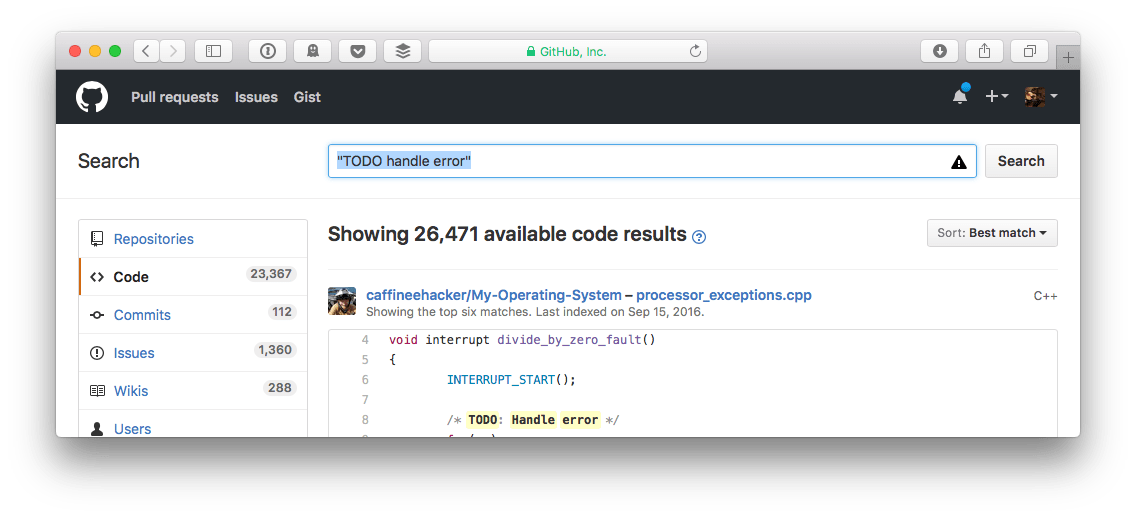Go back with Safari back arrow
Image resolution: width=1136 pixels, height=517 pixels.
coord(146,51)
